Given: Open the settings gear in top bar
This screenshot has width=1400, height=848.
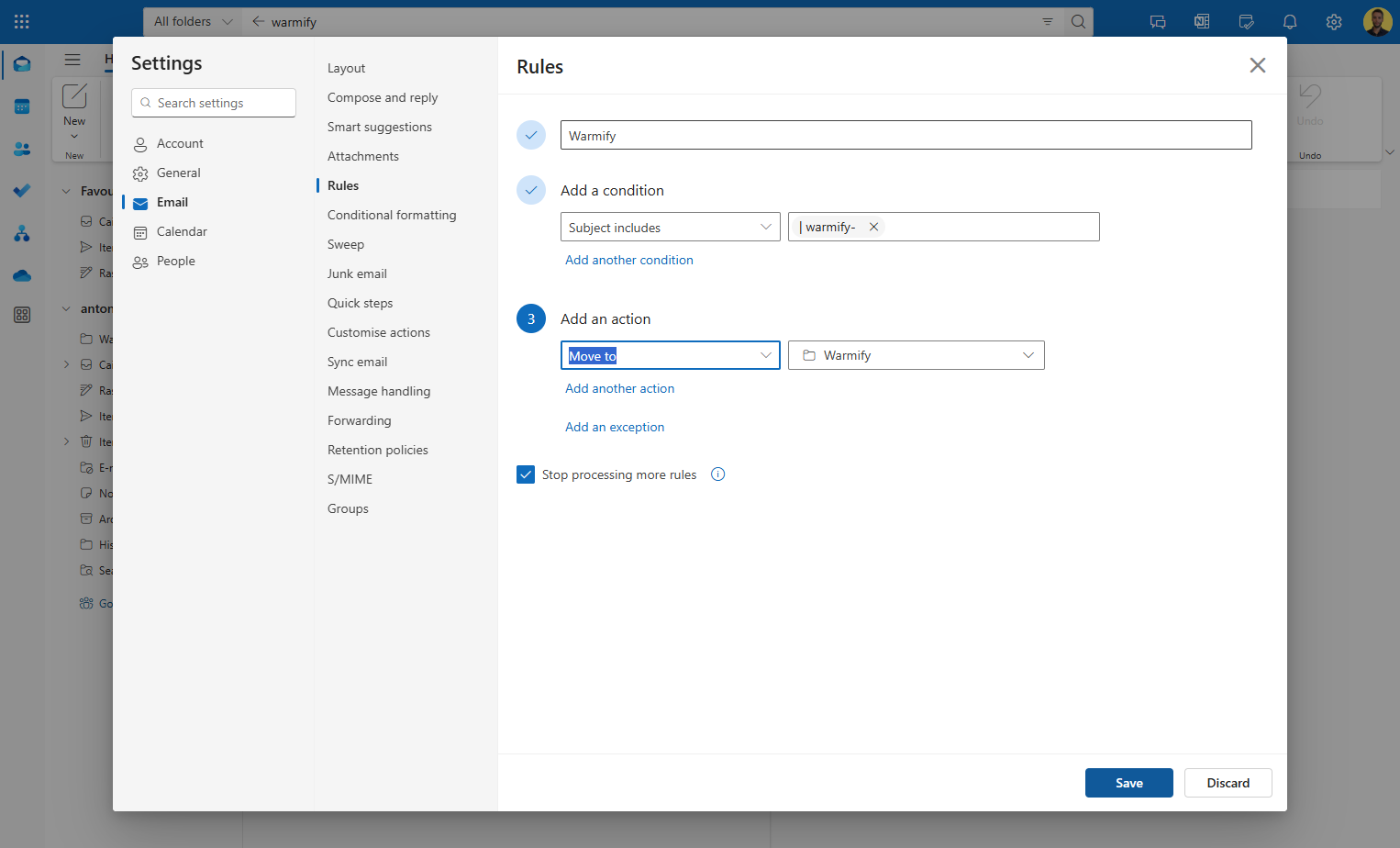Looking at the screenshot, I should 1334,22.
